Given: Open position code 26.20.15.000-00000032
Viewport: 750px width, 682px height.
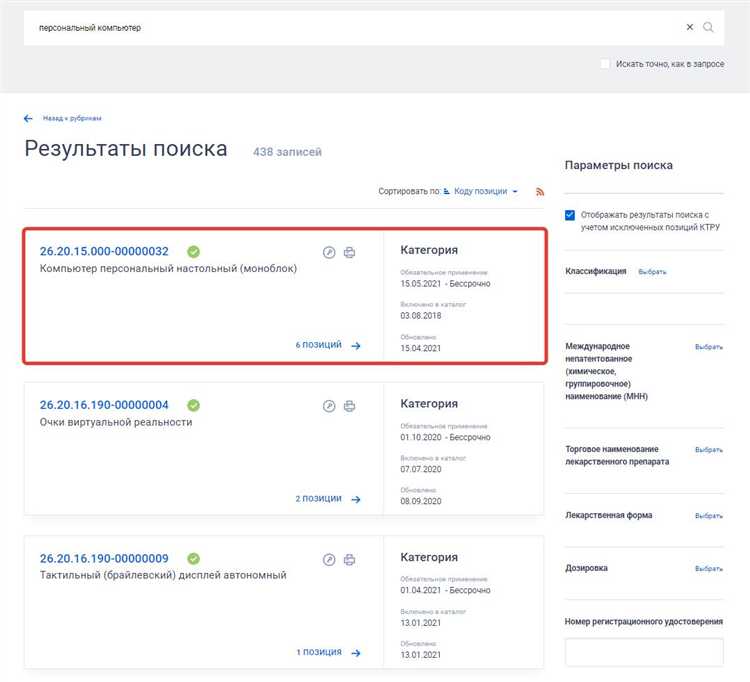Looking at the screenshot, I should tap(104, 251).
